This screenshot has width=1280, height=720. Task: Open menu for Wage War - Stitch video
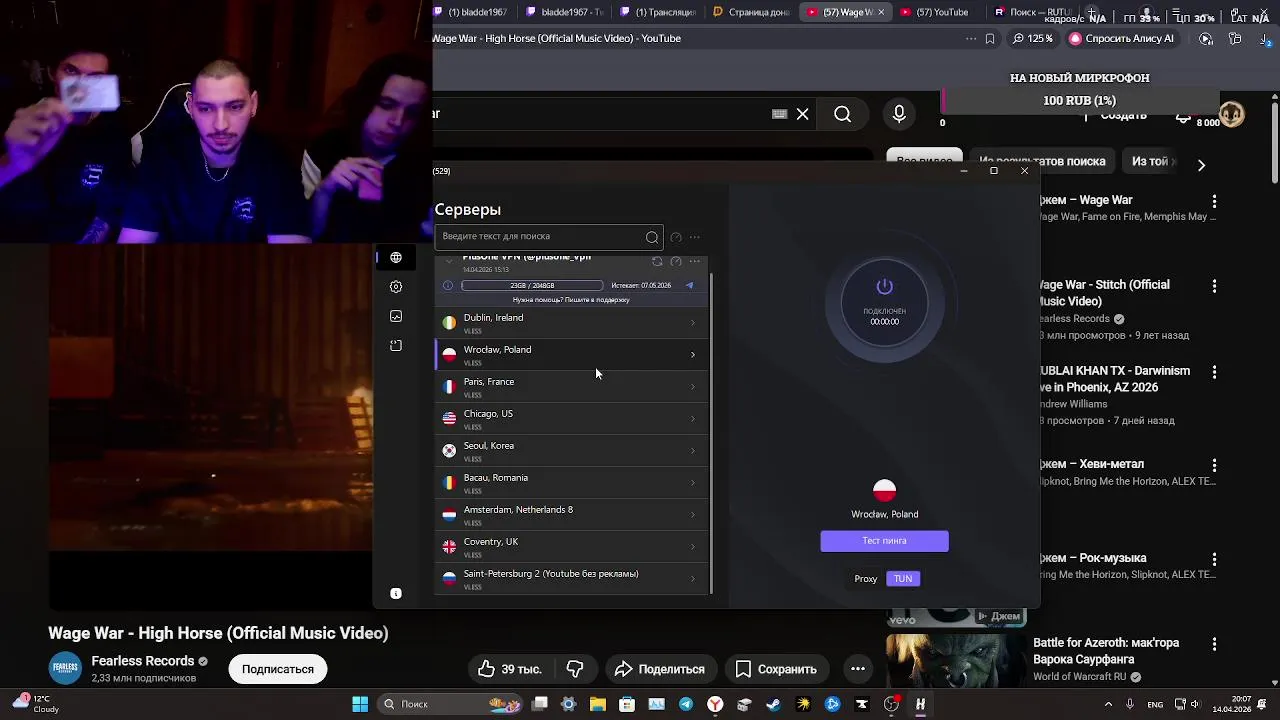coord(1214,286)
